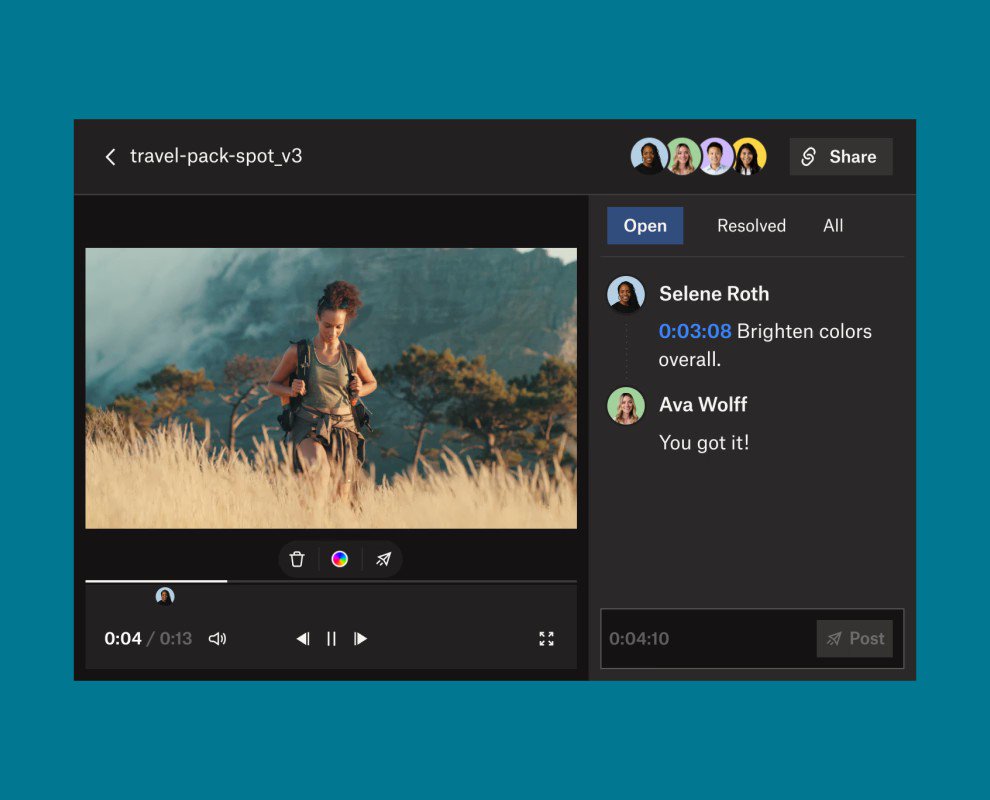Switch to the Open comments tab

coord(645,225)
